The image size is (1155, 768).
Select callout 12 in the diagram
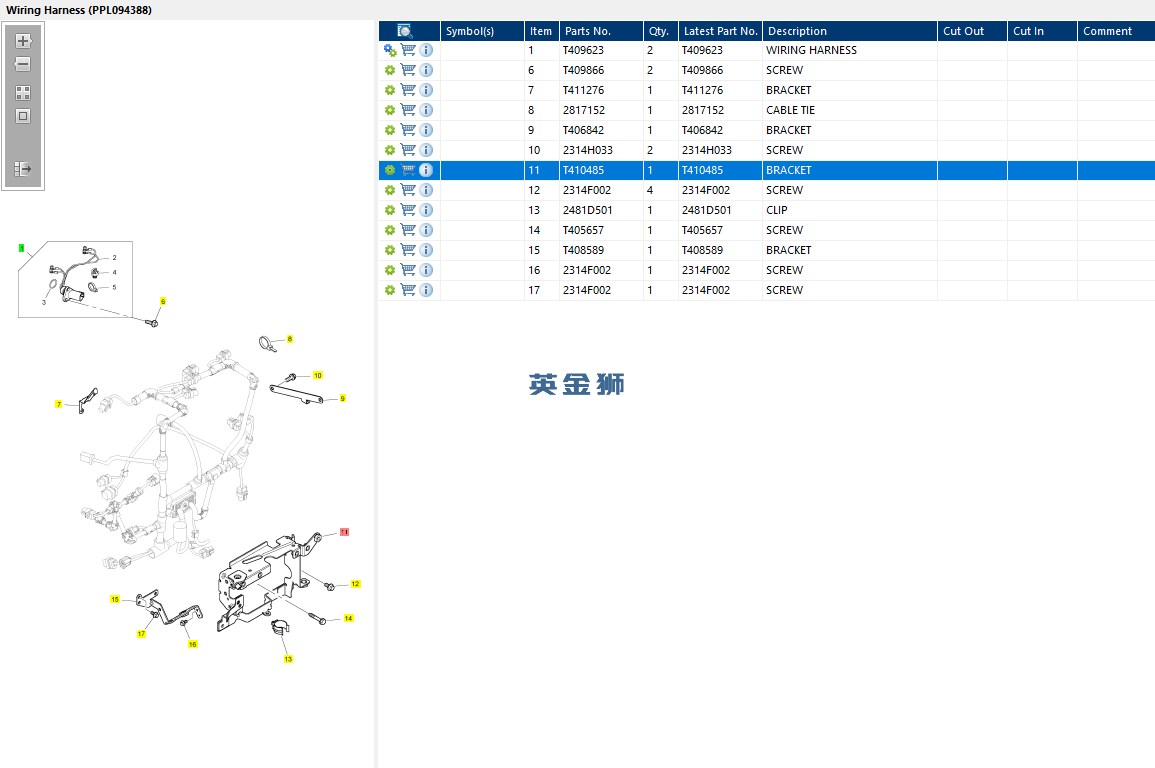click(355, 584)
